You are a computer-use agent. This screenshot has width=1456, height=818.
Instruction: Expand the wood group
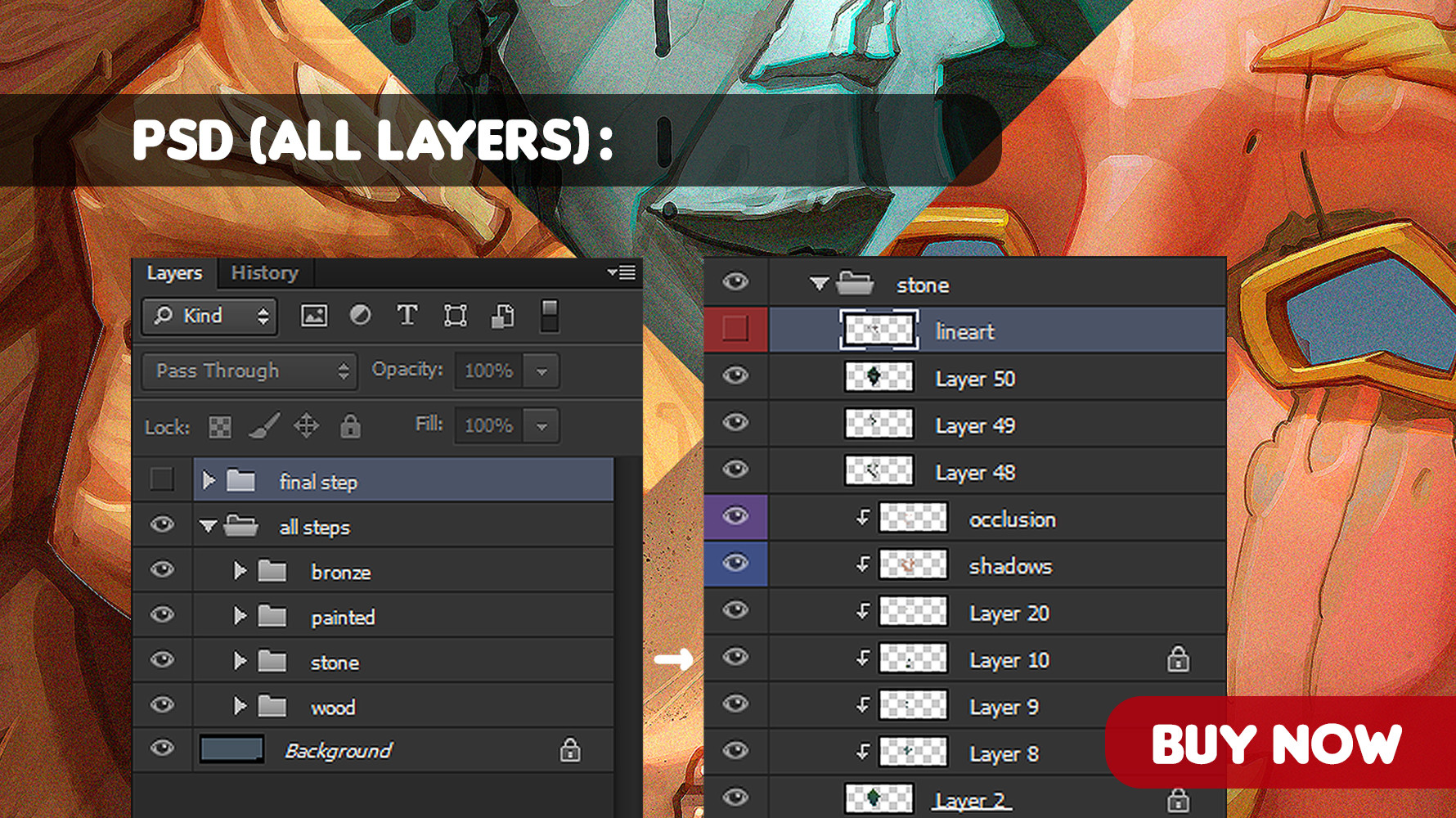pyautogui.click(x=240, y=706)
